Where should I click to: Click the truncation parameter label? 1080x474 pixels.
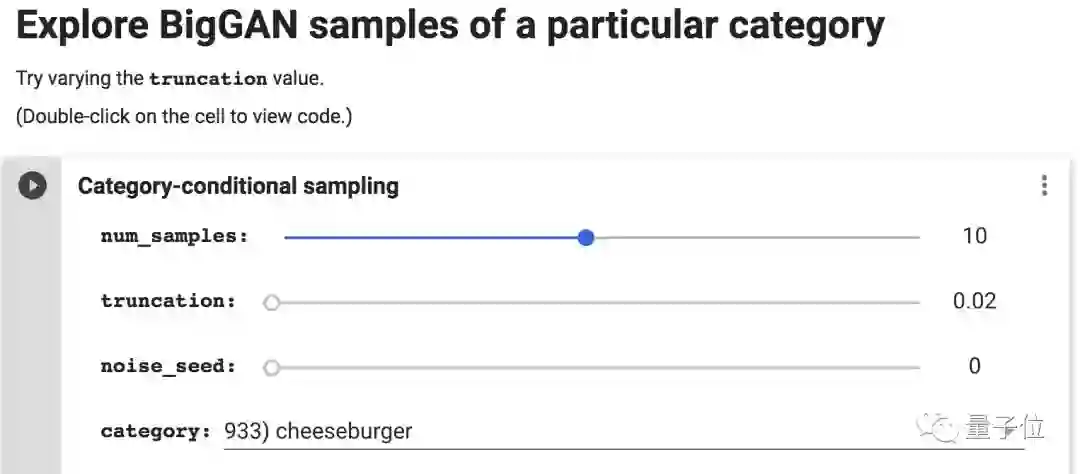pos(168,301)
